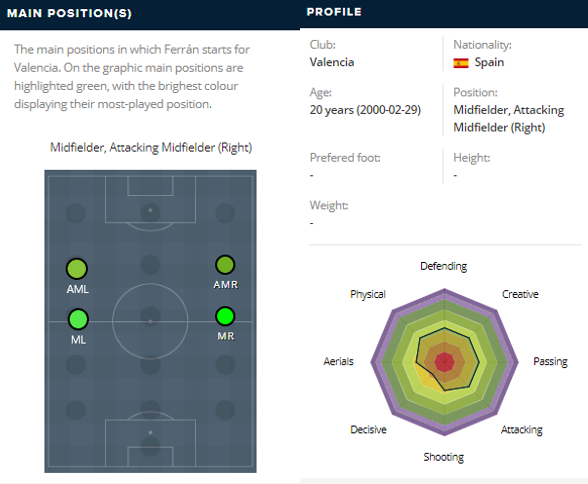
Task: Click the Passing label on the chart
Action: coord(550,361)
